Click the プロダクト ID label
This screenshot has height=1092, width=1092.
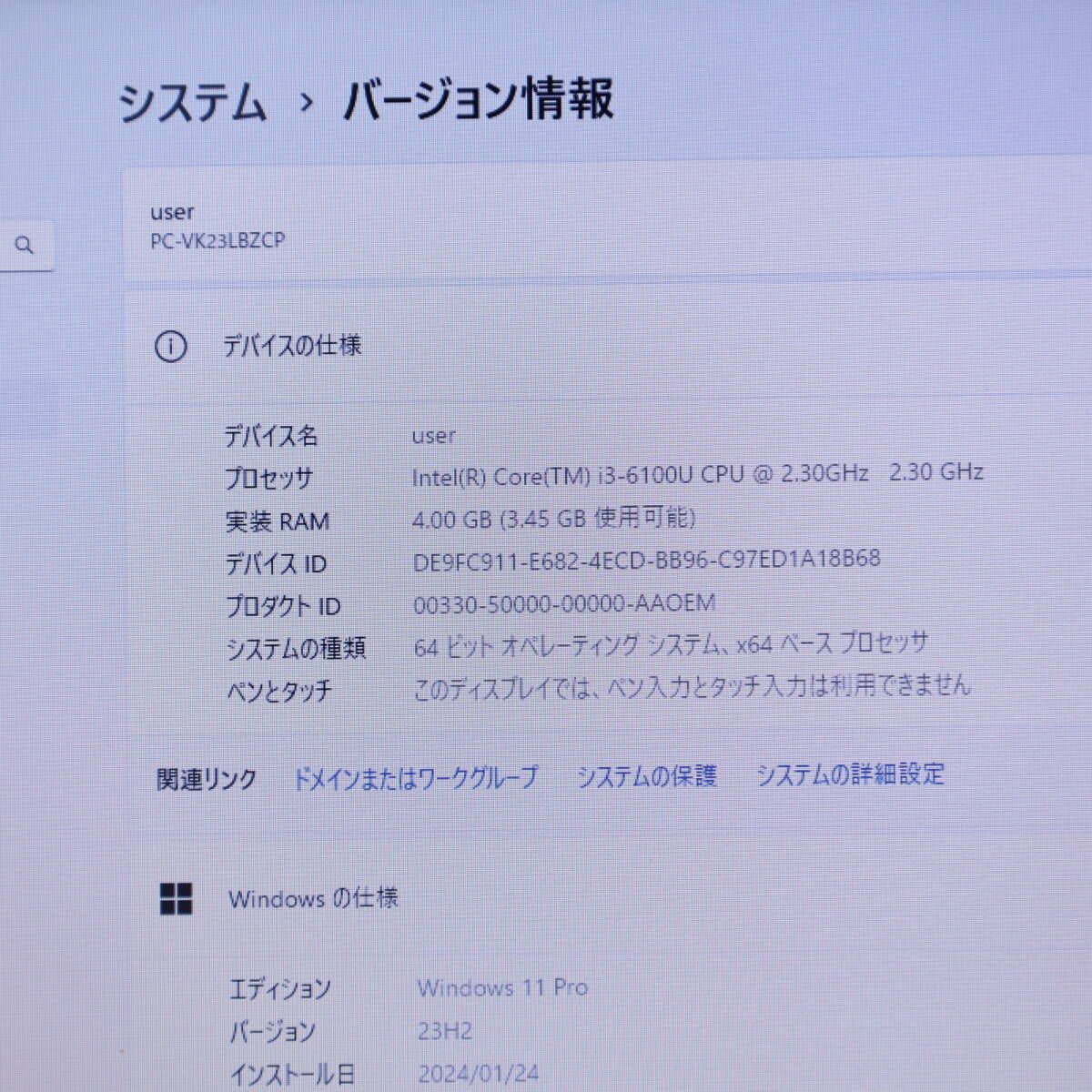tap(283, 606)
